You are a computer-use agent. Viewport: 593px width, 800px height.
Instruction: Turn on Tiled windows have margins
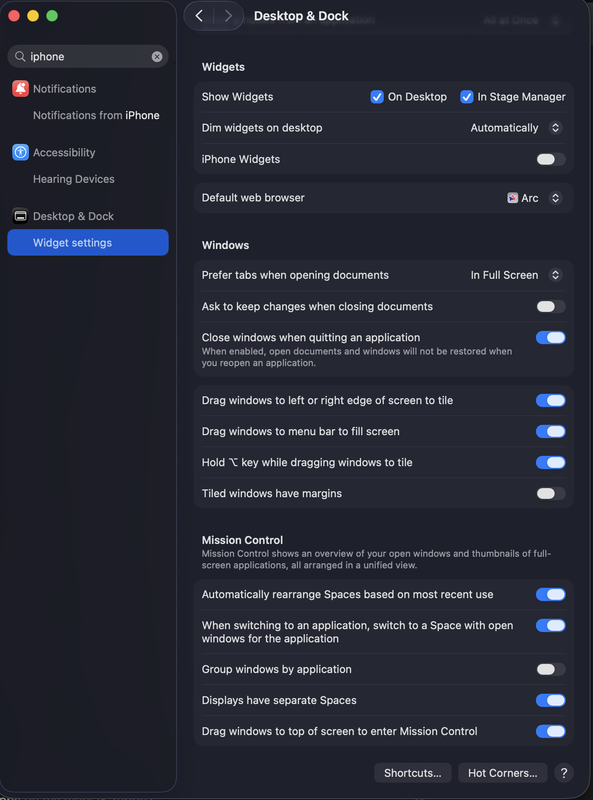[551, 493]
